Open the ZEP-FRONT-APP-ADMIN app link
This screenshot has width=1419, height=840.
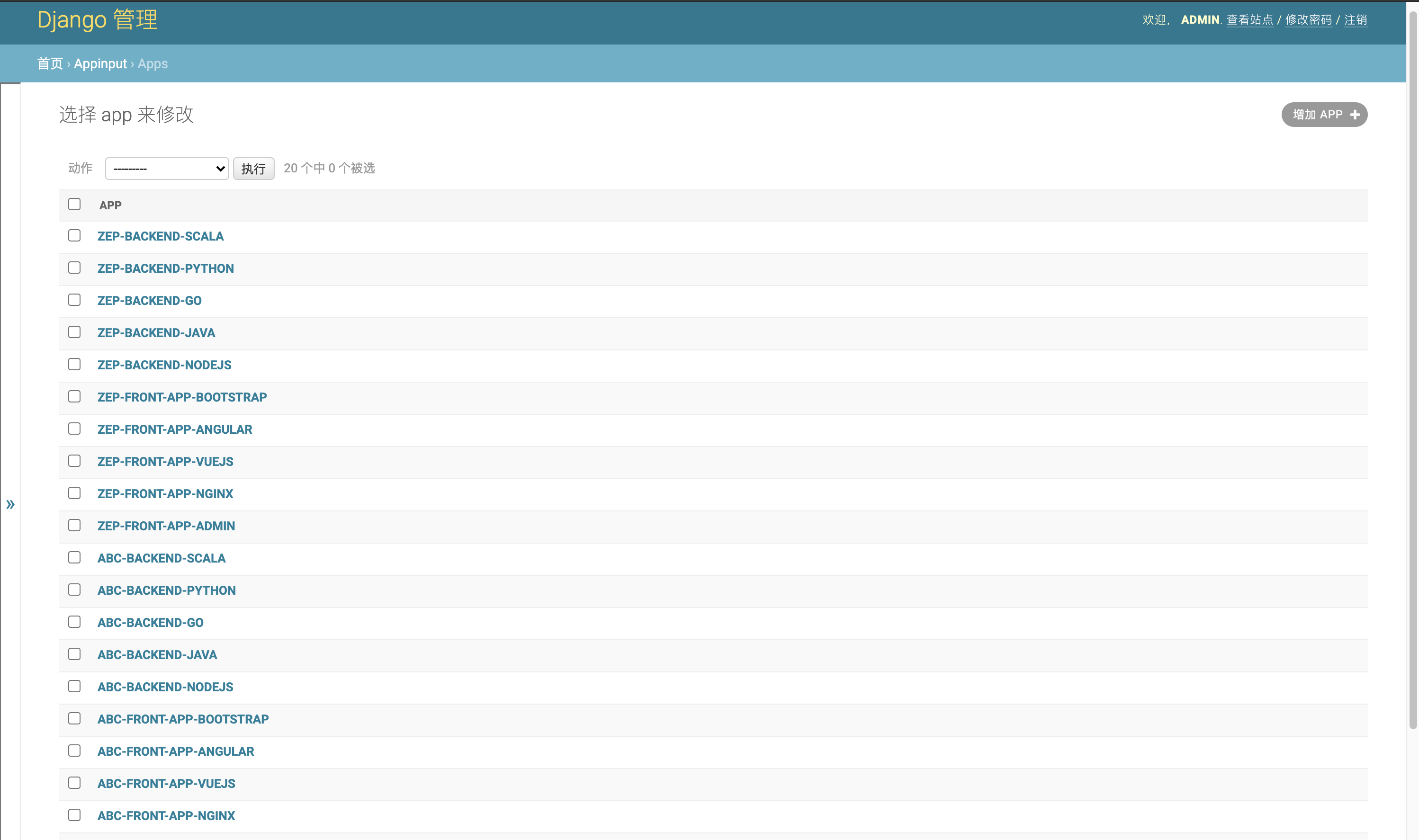[x=166, y=527]
